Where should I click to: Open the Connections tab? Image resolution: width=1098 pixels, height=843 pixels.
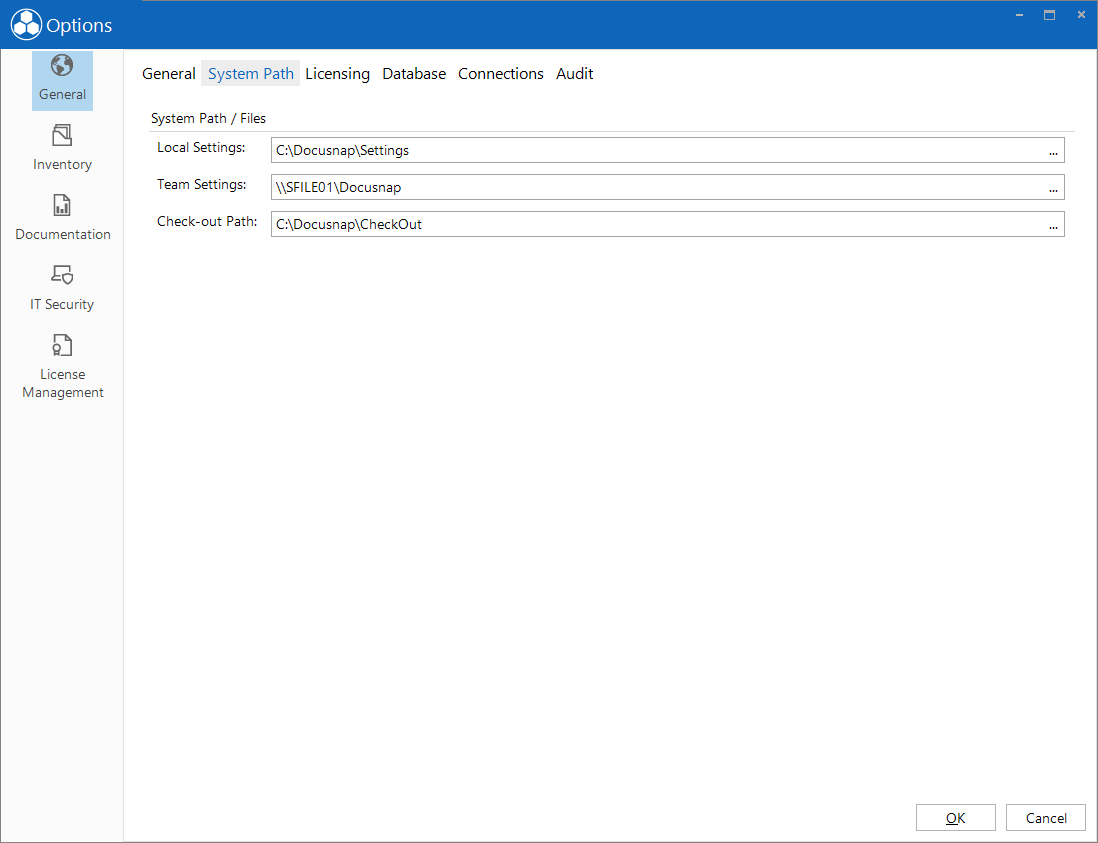(501, 74)
